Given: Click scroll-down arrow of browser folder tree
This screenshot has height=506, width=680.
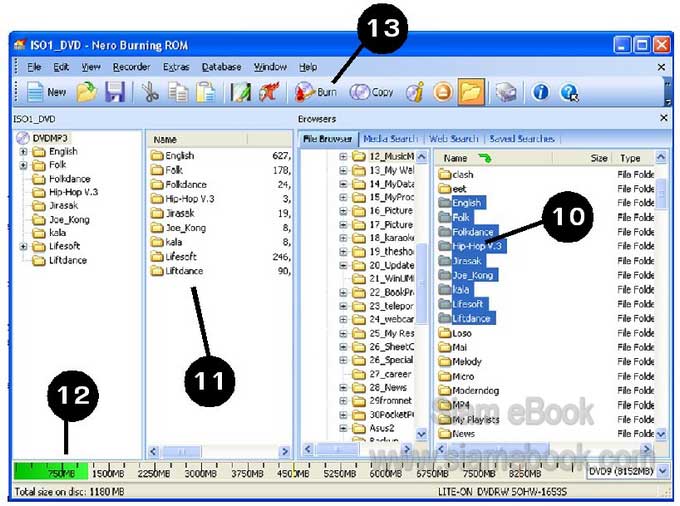Looking at the screenshot, I should [x=421, y=434].
